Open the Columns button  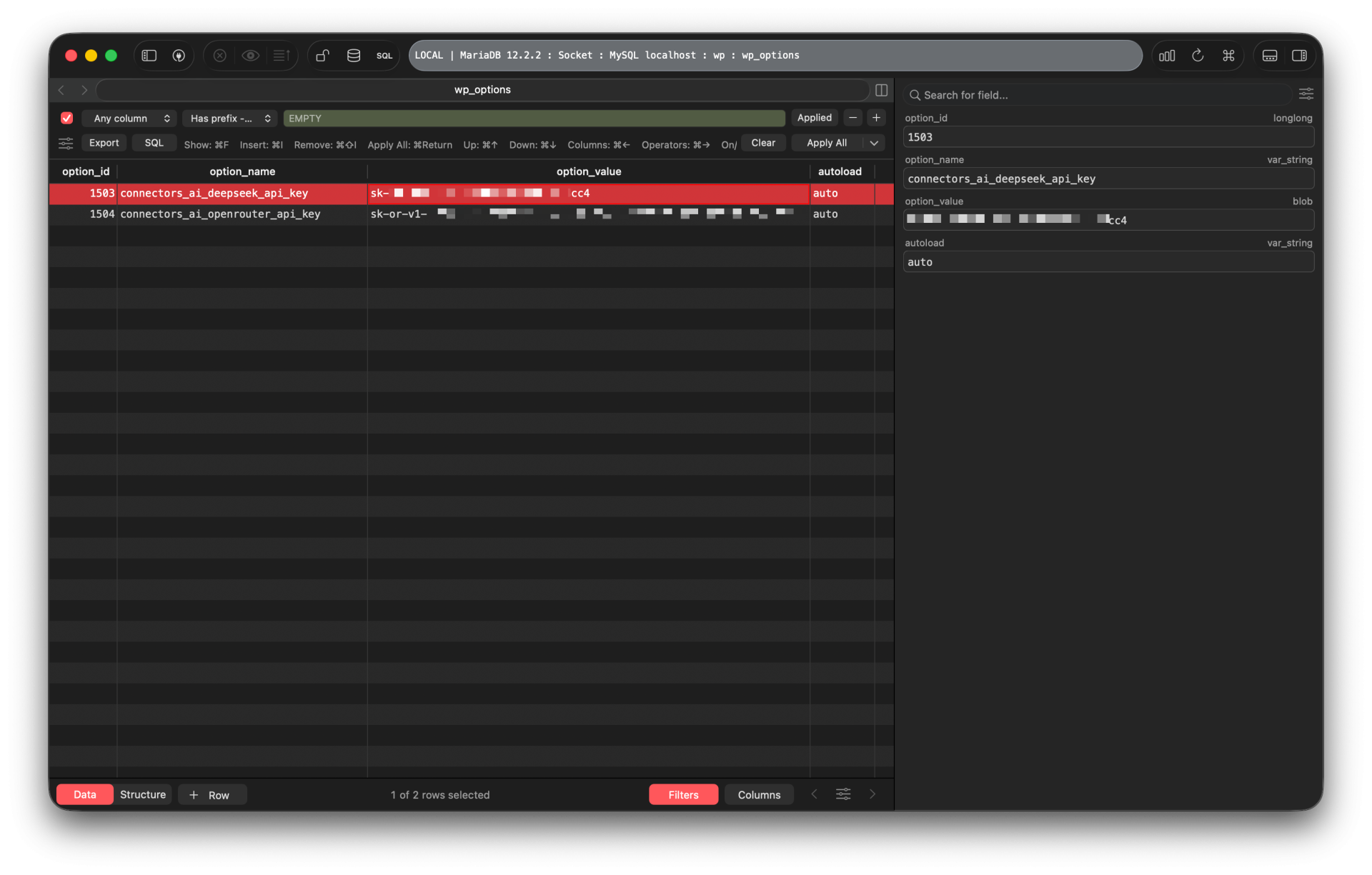(759, 795)
